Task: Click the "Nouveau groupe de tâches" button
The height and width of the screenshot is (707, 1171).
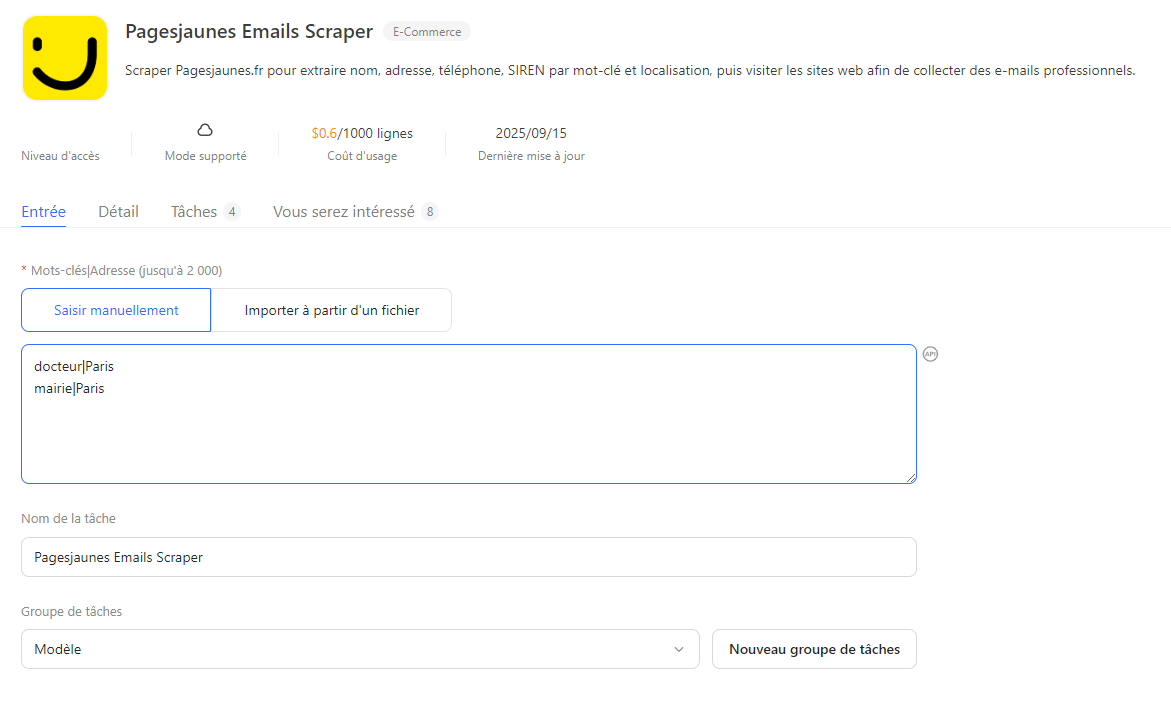Action: pyautogui.click(x=814, y=649)
